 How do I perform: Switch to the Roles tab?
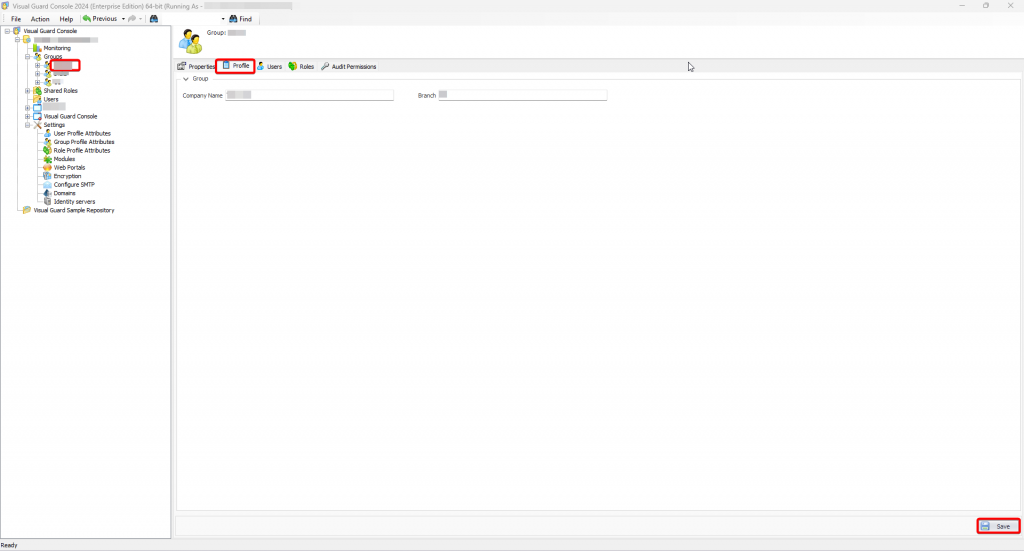[x=301, y=66]
